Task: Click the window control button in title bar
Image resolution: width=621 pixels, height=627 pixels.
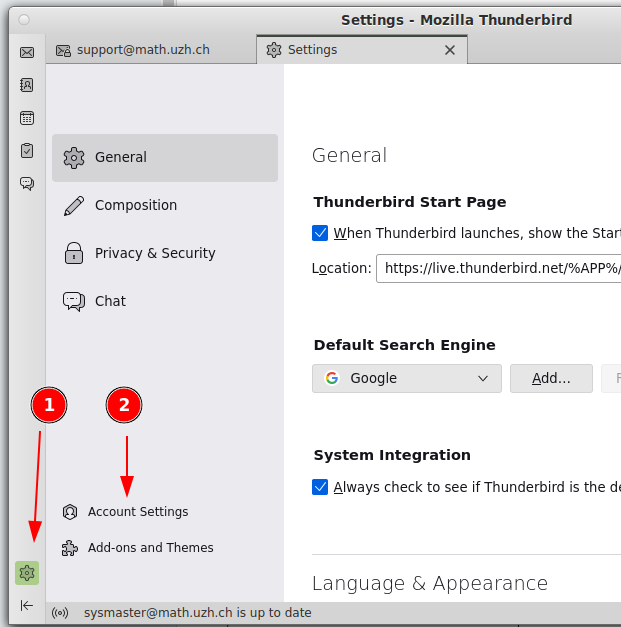Action: (24, 20)
